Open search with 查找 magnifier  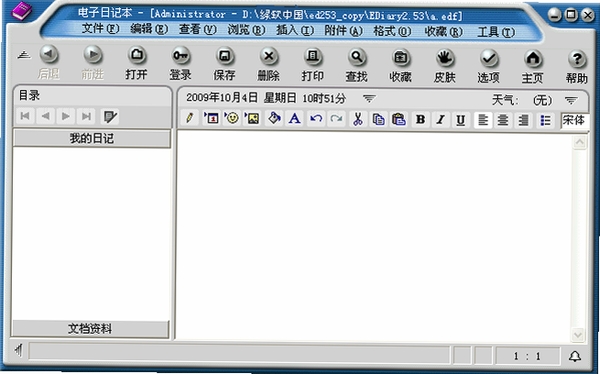[357, 57]
